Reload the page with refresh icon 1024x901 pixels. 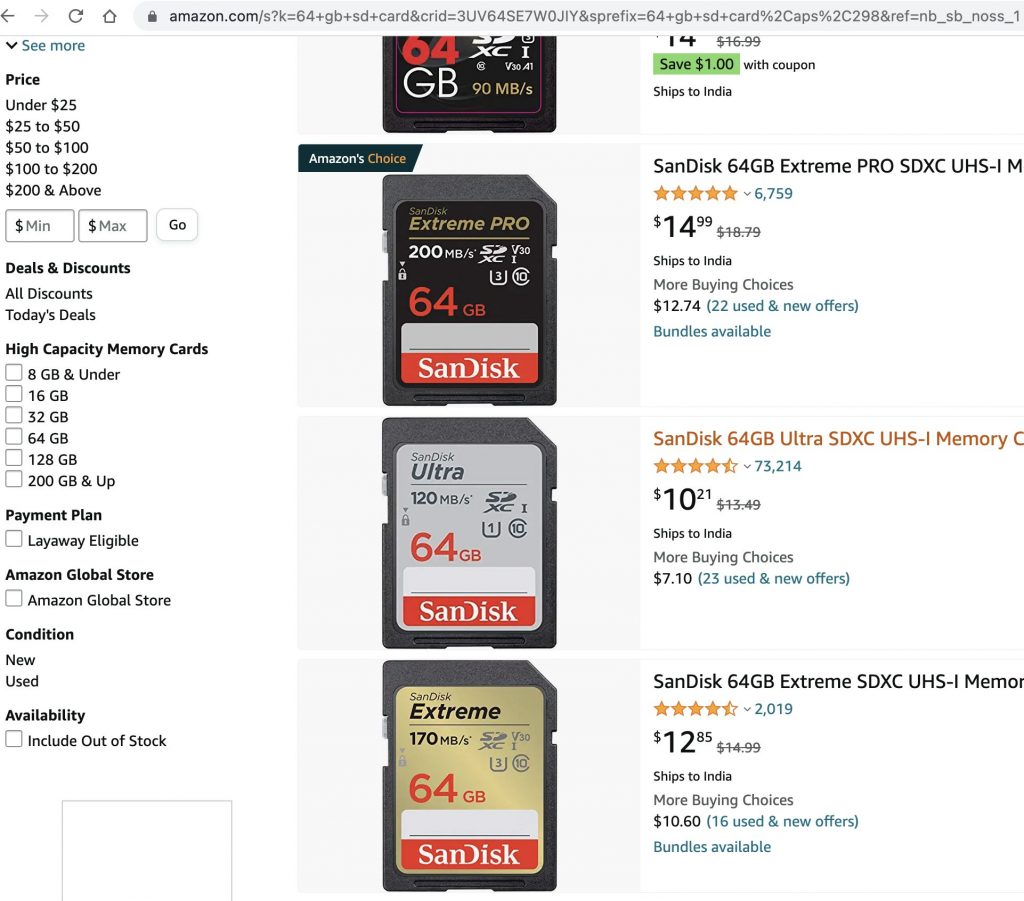(75, 16)
